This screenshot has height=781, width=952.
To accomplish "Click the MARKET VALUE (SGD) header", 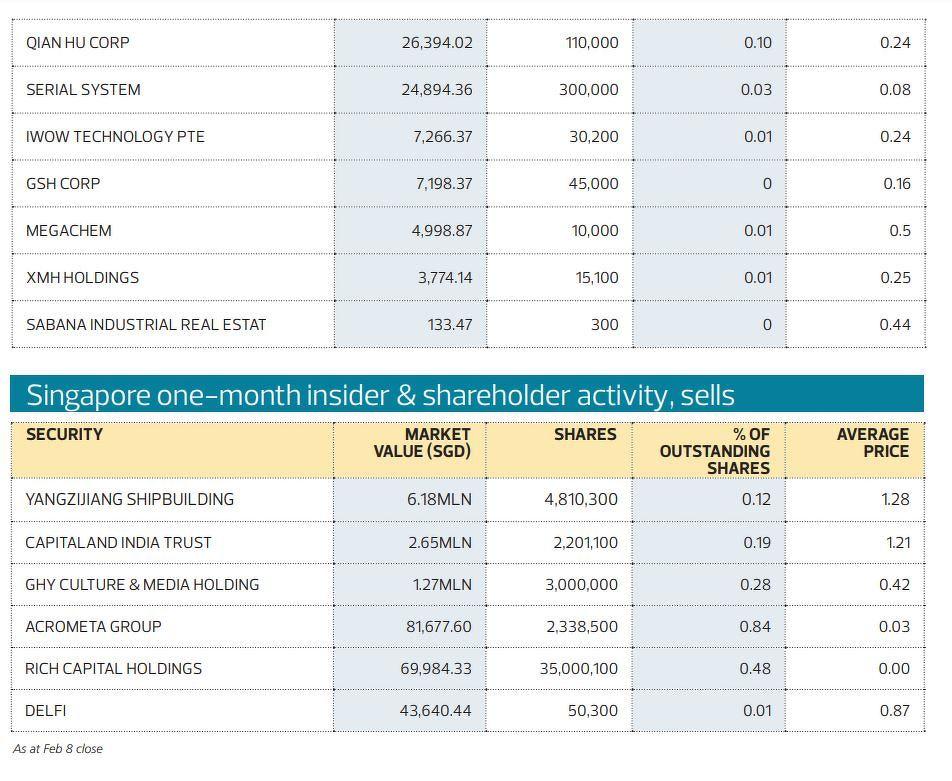I will coord(422,443).
